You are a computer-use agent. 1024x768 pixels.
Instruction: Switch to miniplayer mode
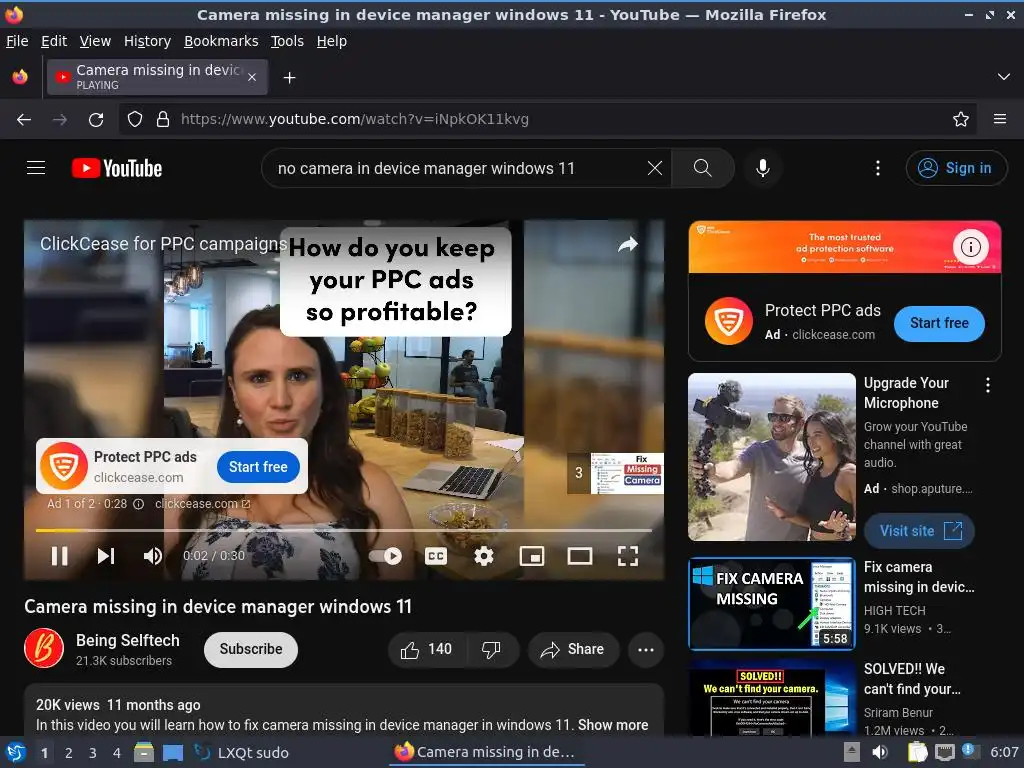pos(532,556)
